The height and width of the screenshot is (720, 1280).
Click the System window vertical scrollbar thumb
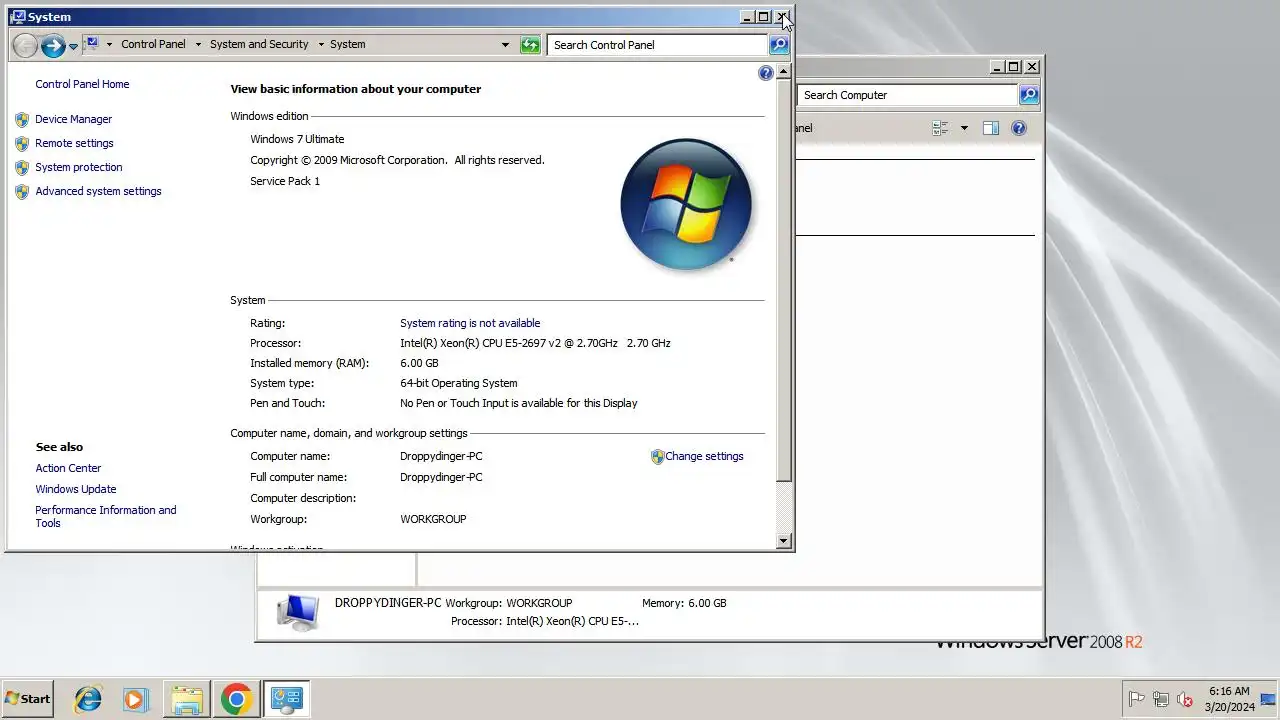(784, 280)
